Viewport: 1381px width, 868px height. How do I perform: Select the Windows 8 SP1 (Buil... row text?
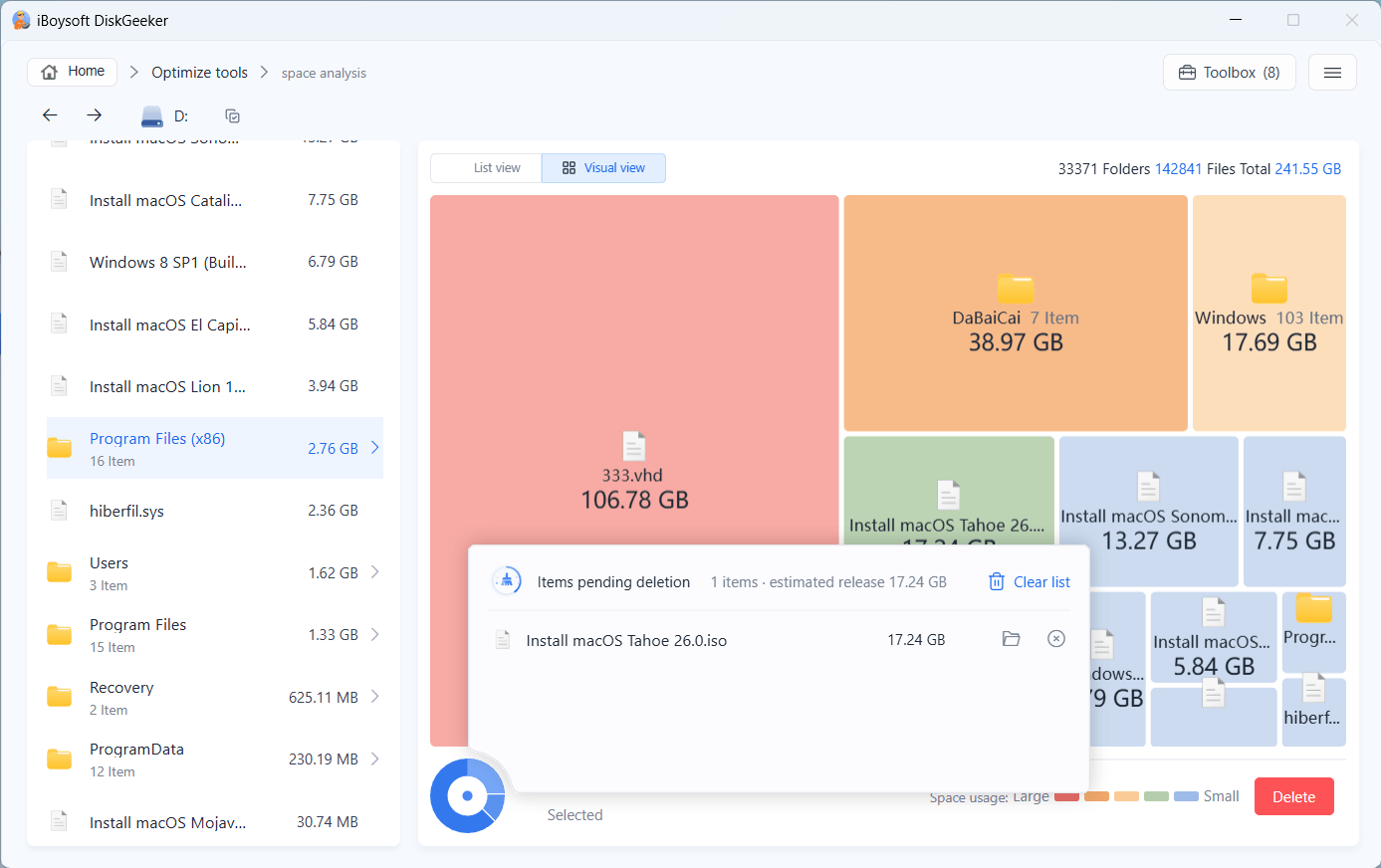pyautogui.click(x=167, y=263)
